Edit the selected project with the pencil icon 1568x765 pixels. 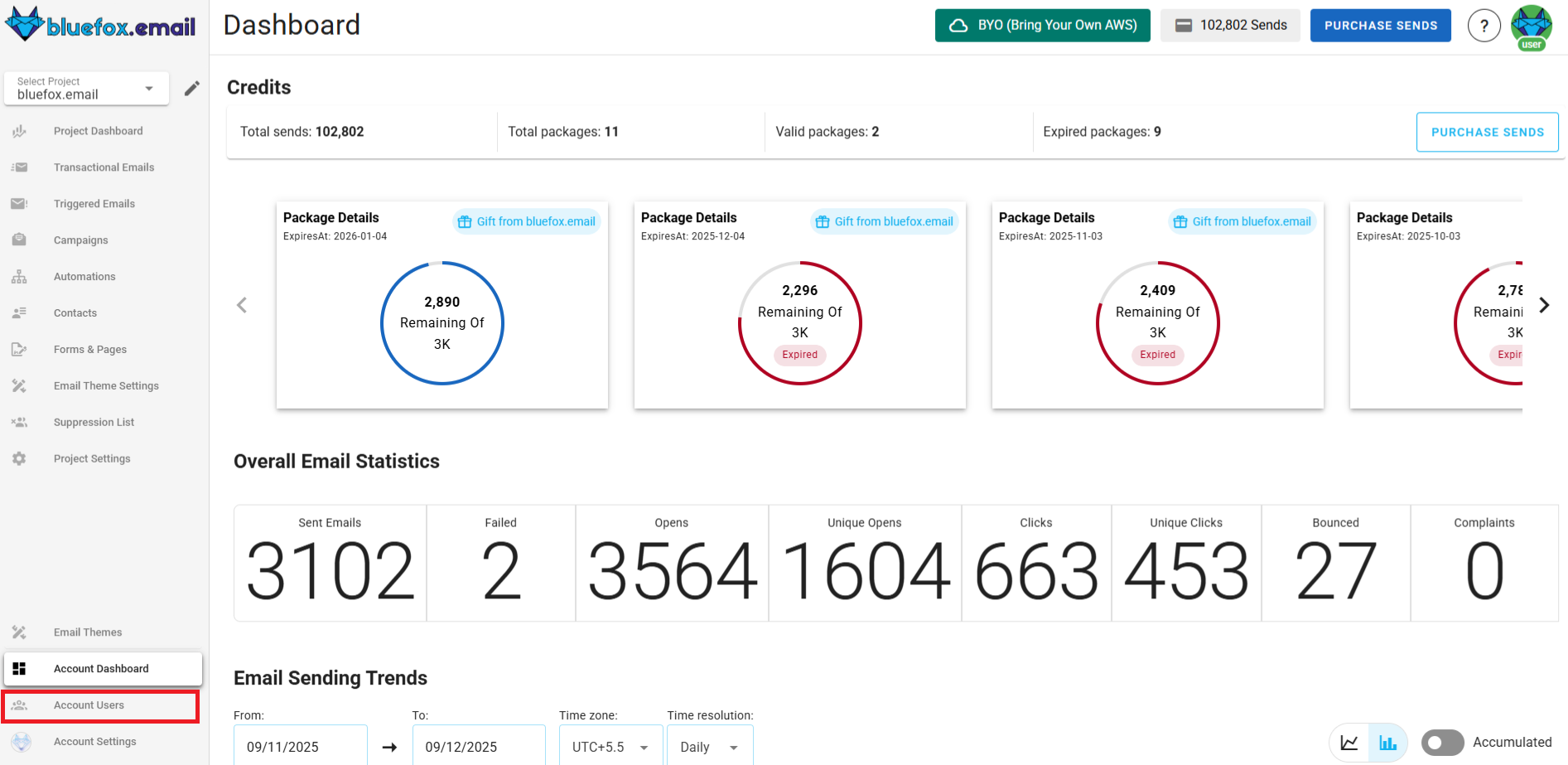pyautogui.click(x=191, y=88)
